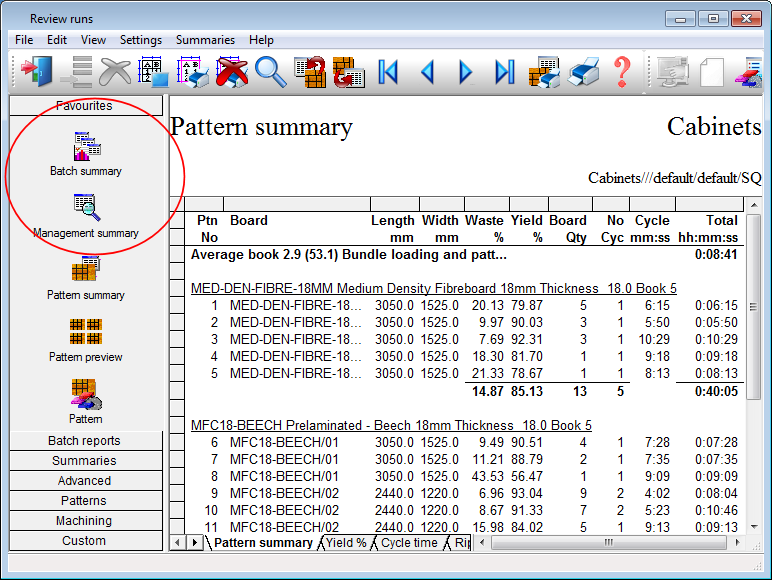This screenshot has height=580, width=772.
Task: Go to previous run arrow
Action: [427, 72]
